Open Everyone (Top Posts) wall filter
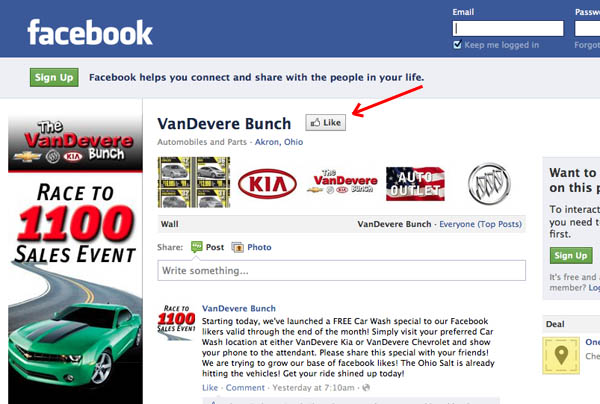This screenshot has height=404, width=600. pyautogui.click(x=480, y=224)
